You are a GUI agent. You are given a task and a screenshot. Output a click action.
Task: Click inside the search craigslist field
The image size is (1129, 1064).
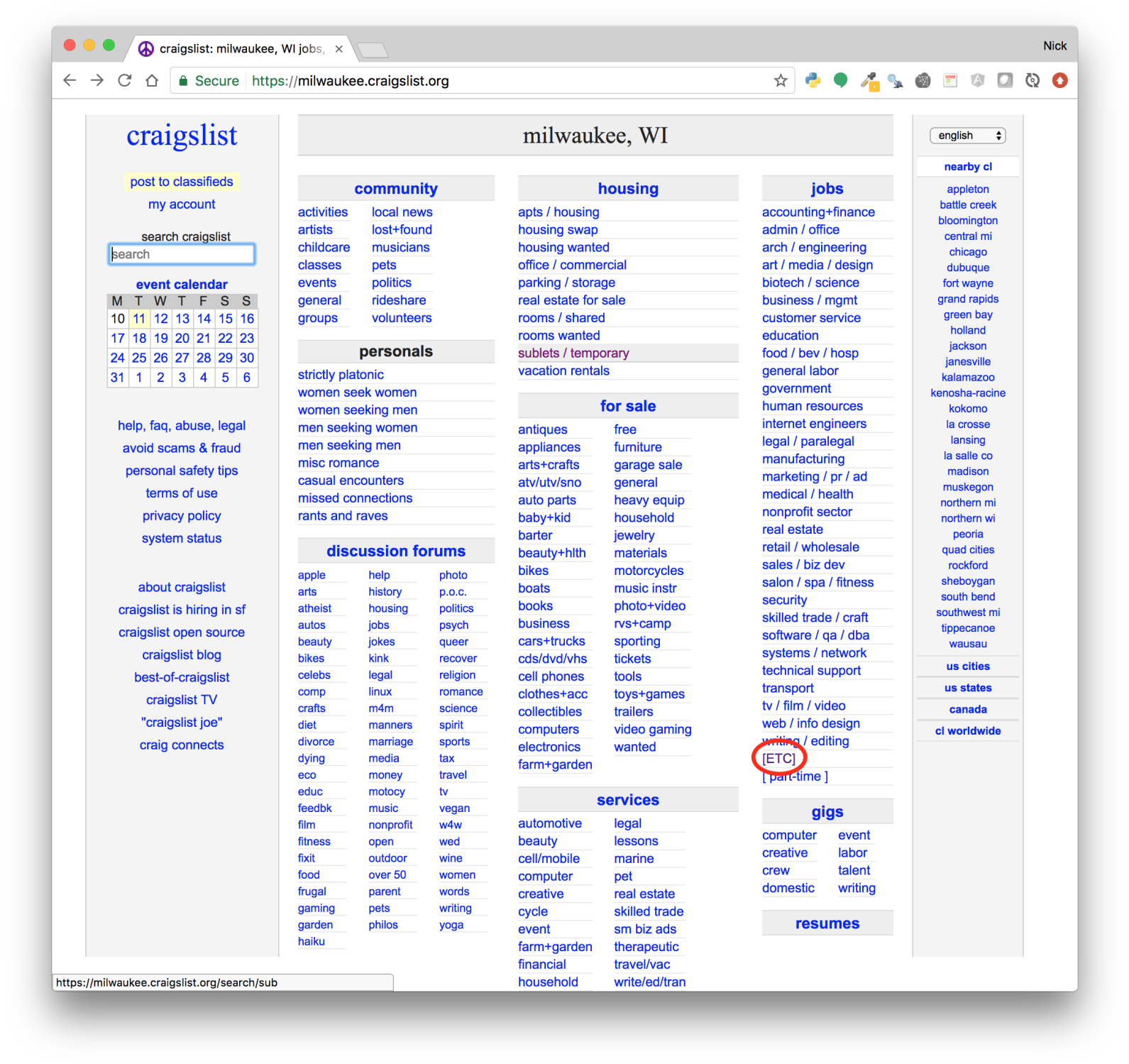pos(182,254)
